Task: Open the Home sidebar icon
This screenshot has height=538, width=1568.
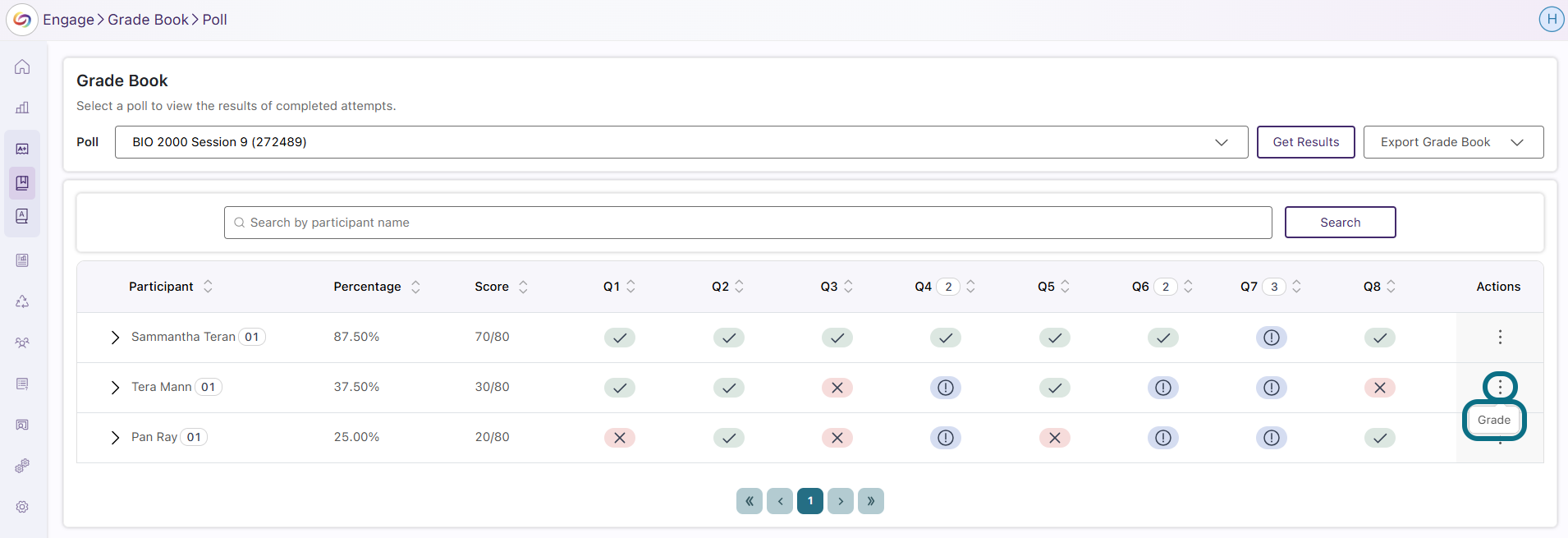Action: (22, 67)
